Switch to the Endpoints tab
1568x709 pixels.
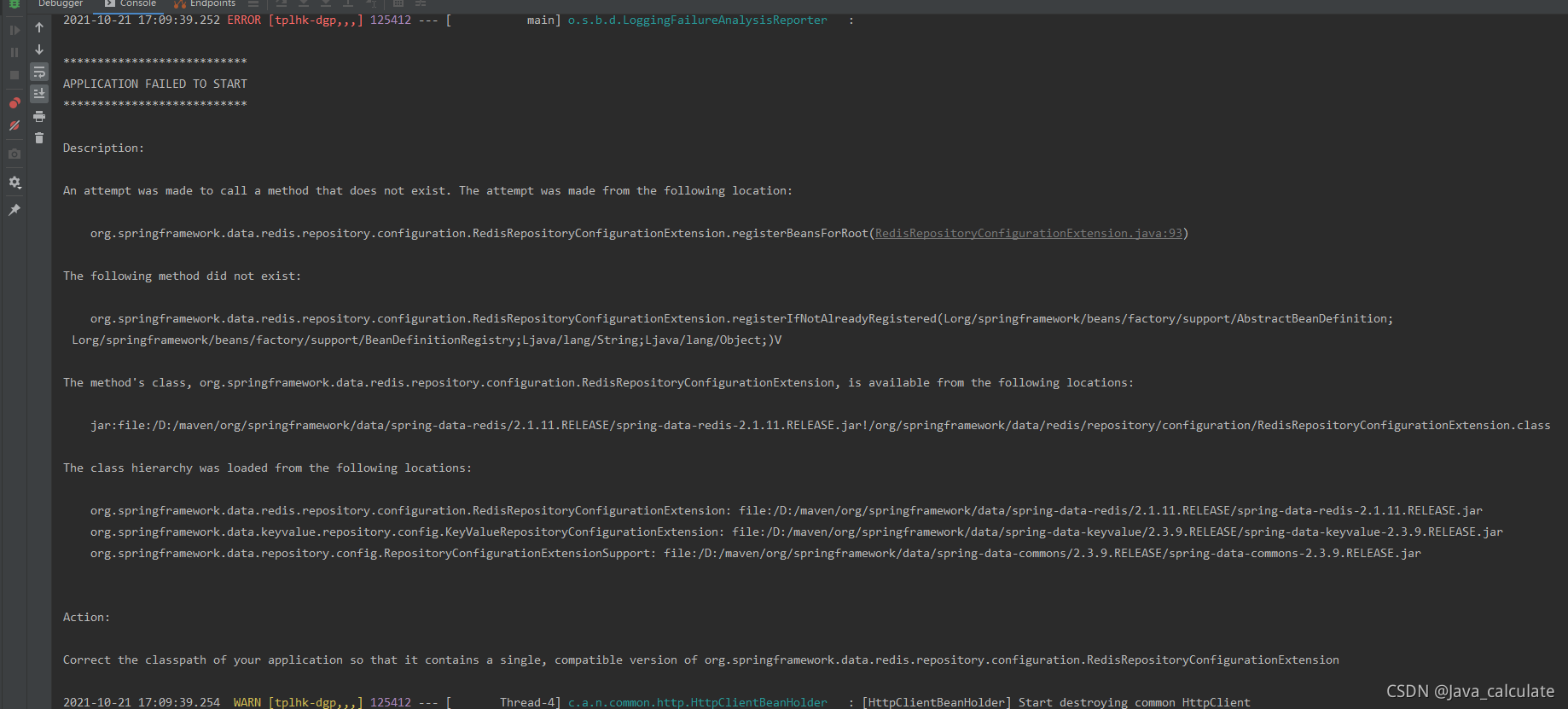click(x=205, y=3)
